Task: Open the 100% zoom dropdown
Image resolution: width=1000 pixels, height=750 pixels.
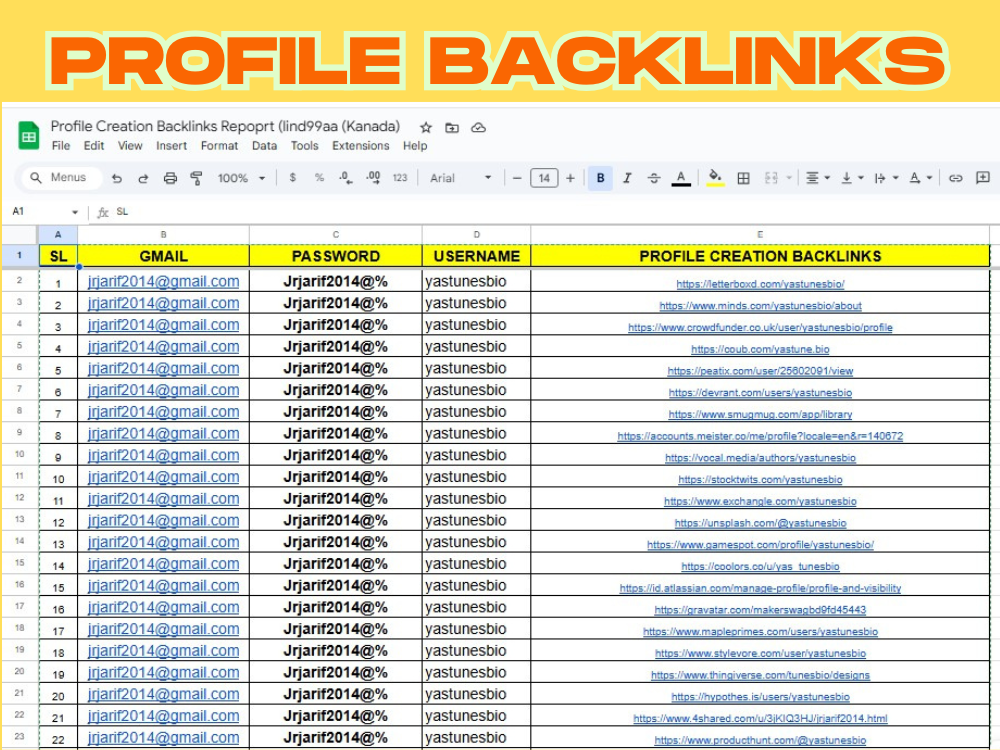Action: (x=241, y=178)
